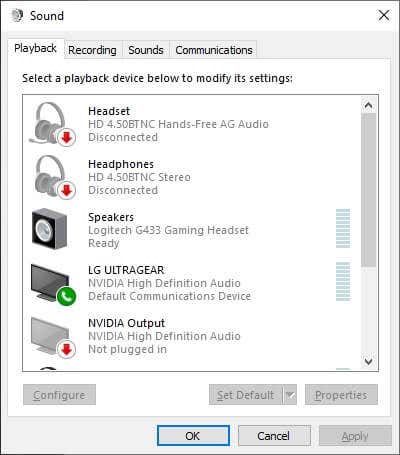400x455 pixels.
Task: Open the Communications tab
Action: (x=214, y=50)
